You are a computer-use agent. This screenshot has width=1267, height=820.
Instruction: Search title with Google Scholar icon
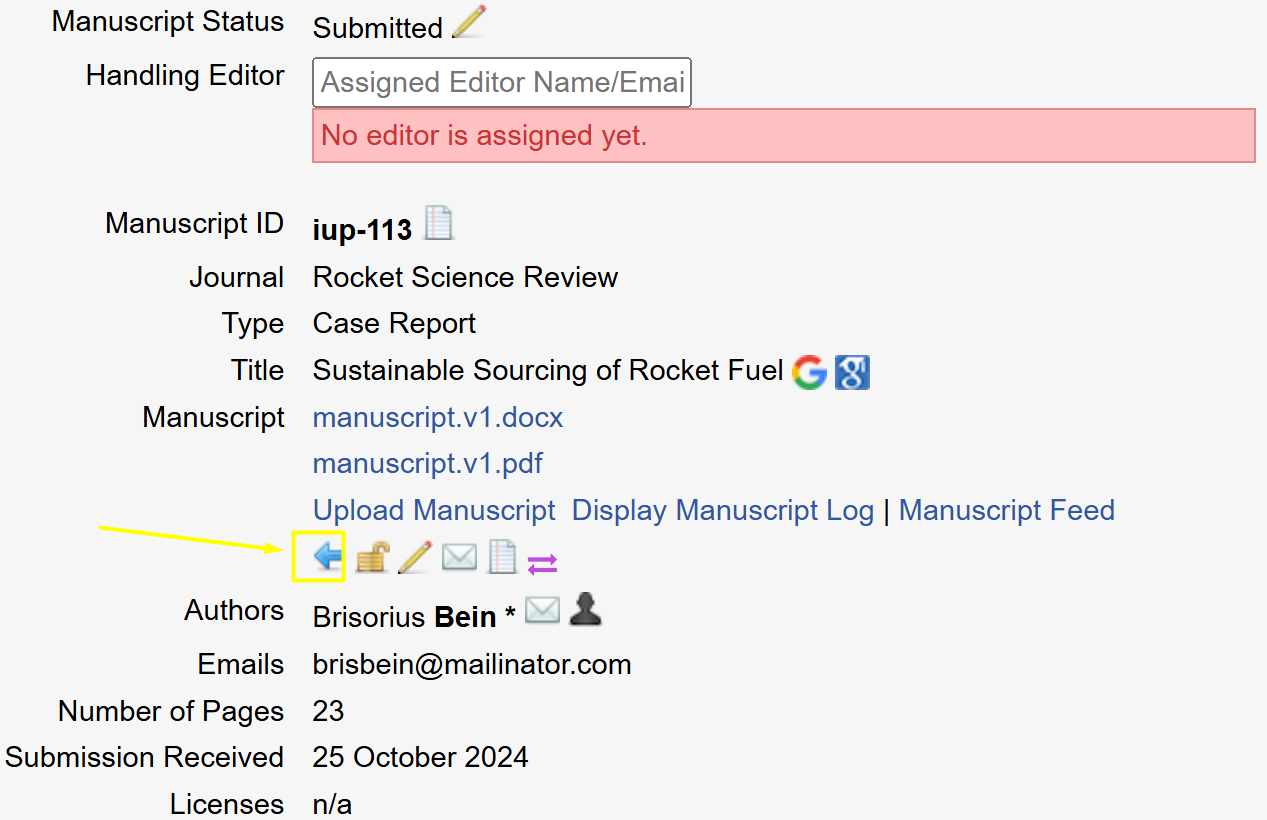pos(852,372)
